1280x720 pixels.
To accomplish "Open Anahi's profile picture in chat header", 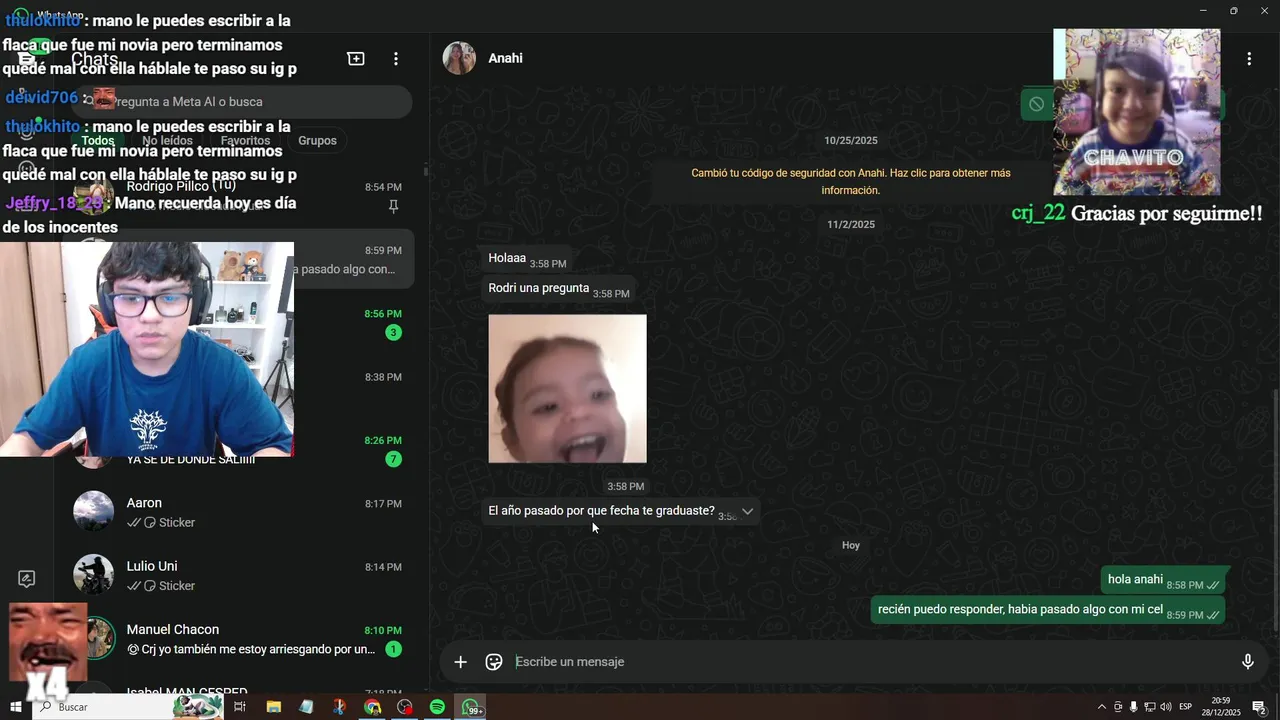I will [x=459, y=58].
